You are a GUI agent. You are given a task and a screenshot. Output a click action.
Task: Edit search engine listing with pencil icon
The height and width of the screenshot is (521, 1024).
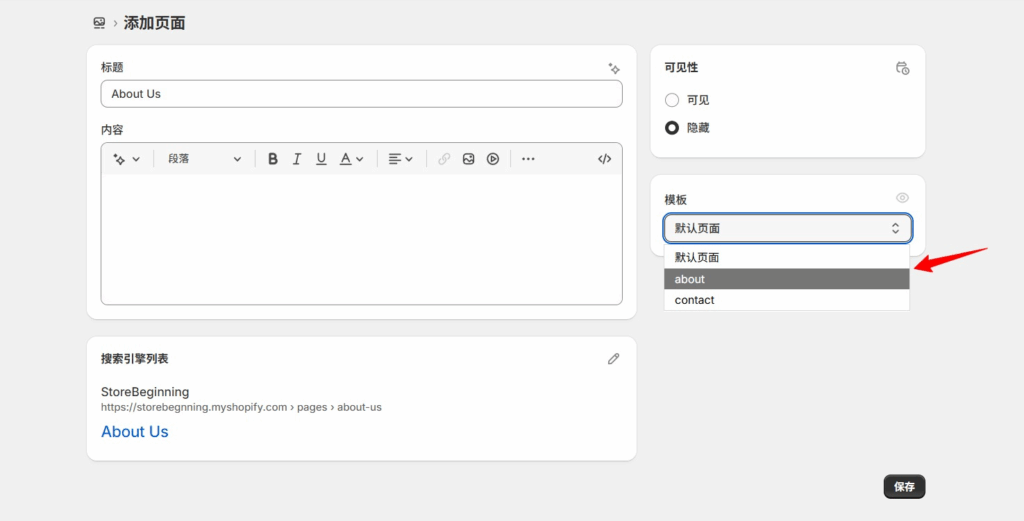tap(614, 359)
